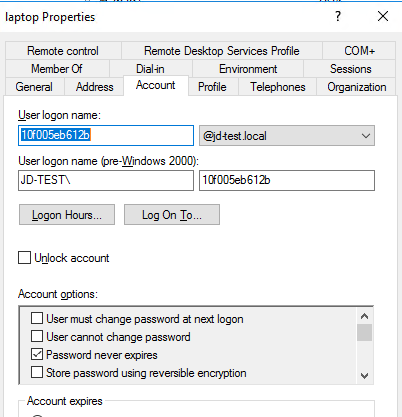Open the @jd-test.local domain dropdown
Image resolution: width=402 pixels, height=417 pixels.
pyautogui.click(x=287, y=136)
